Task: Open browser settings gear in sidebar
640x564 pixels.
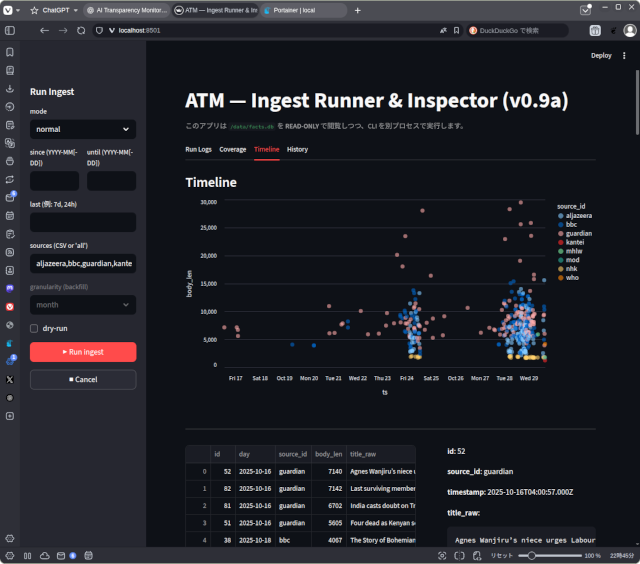Action: (x=10, y=539)
